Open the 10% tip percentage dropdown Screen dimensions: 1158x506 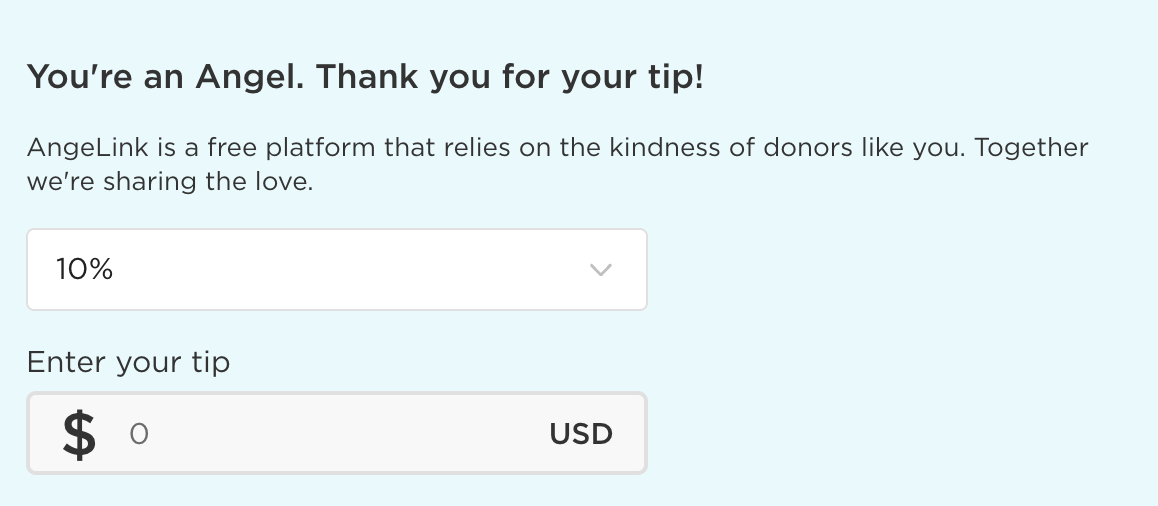coord(336,270)
